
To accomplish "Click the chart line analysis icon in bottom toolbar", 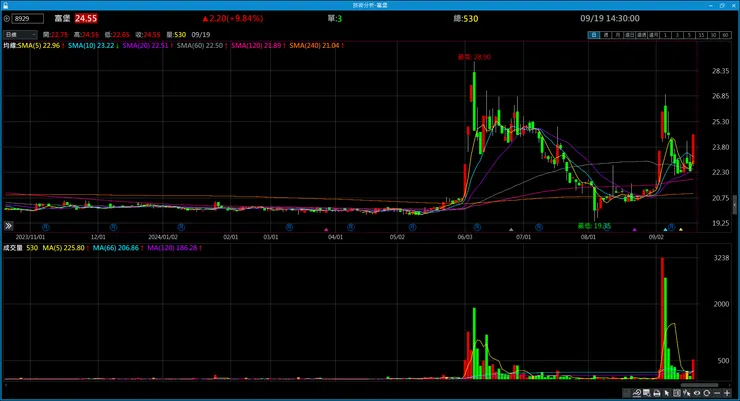I will coord(637,393).
